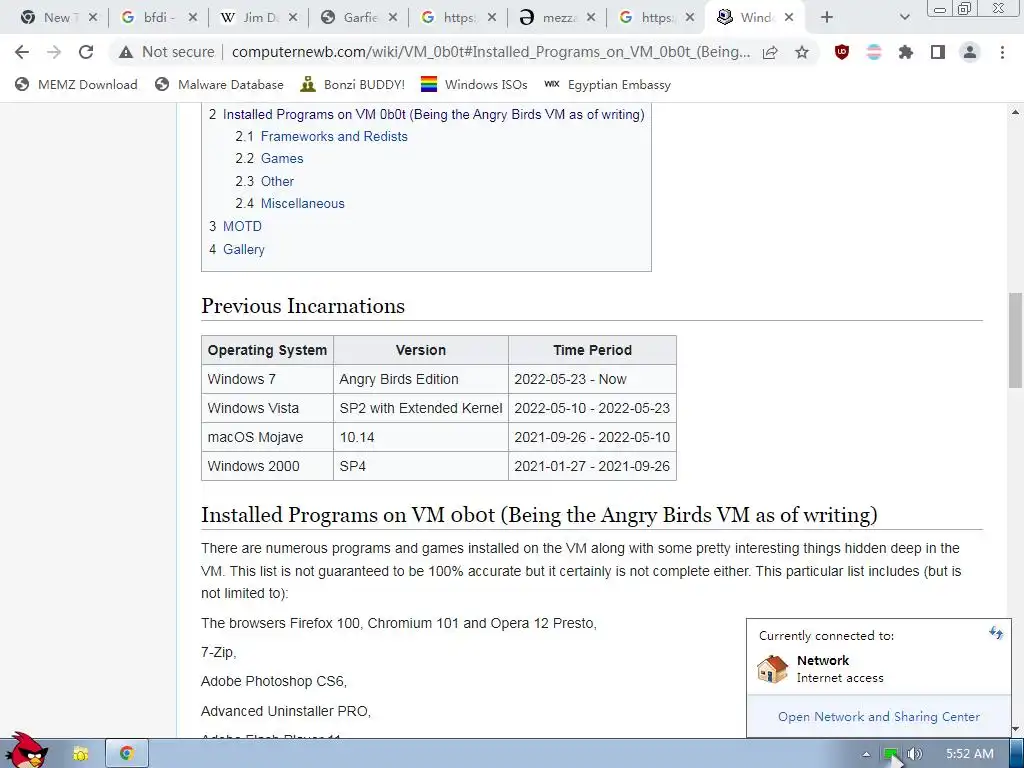Jump to Installed Programs contents entry
This screenshot has width=1024, height=768.
point(433,114)
